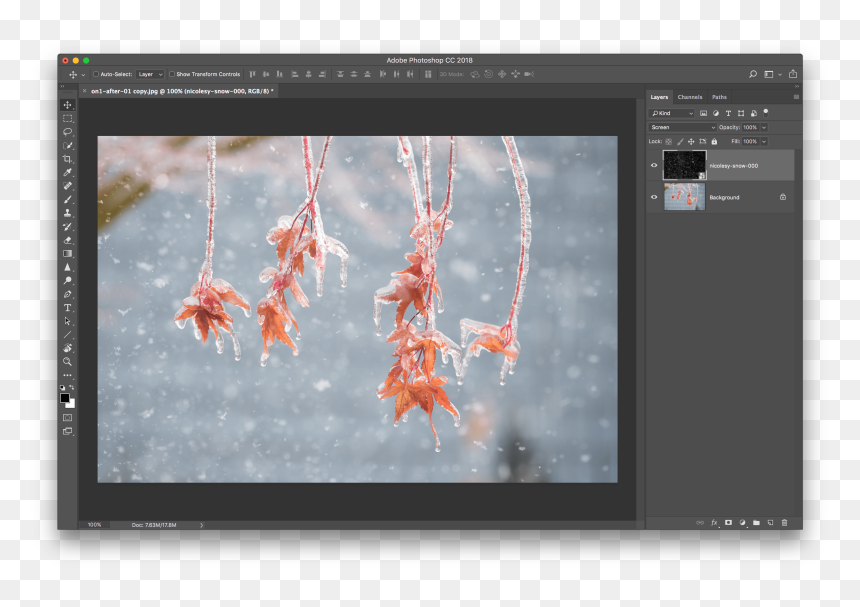Toggle lock all padlock in Layers panel
Viewport: 860px width, 607px height.
point(714,141)
